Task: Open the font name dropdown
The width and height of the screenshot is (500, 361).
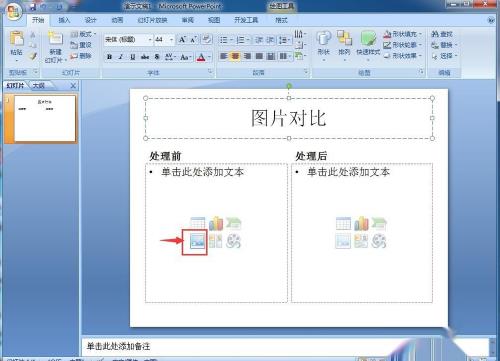Action: click(150, 40)
